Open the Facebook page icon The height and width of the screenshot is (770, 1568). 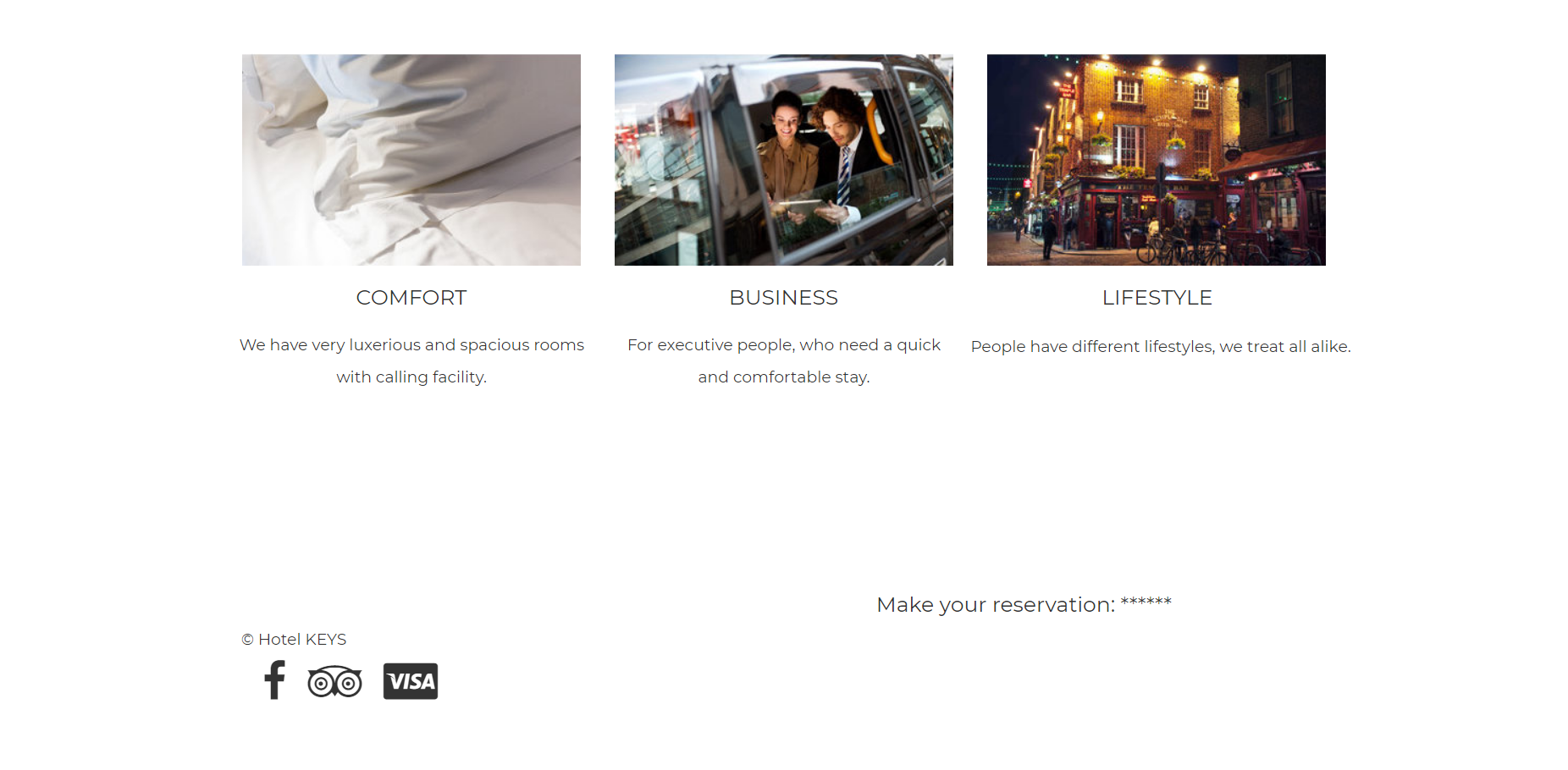[274, 680]
